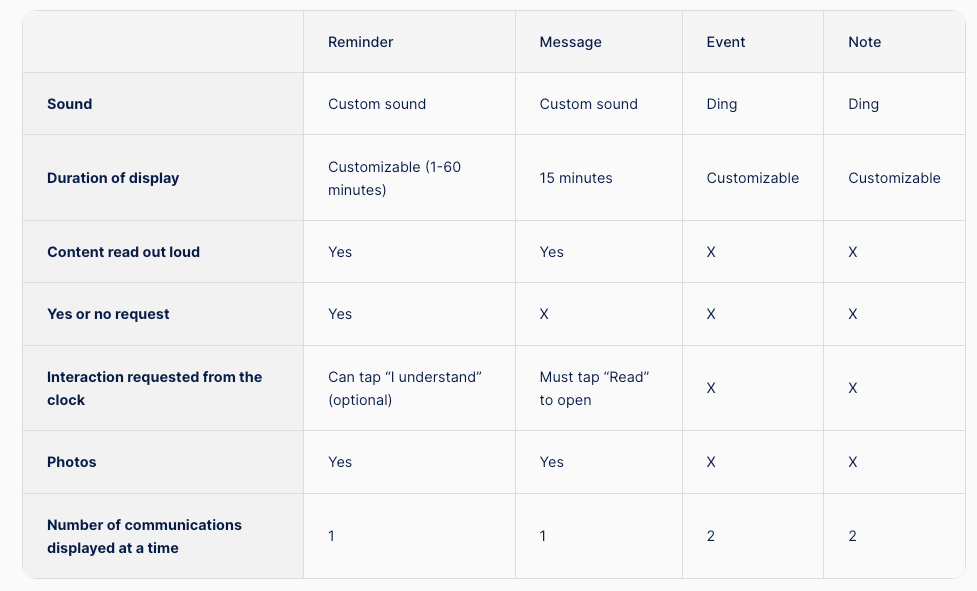Select the Note column header
The image size is (977, 591).
[x=864, y=42]
